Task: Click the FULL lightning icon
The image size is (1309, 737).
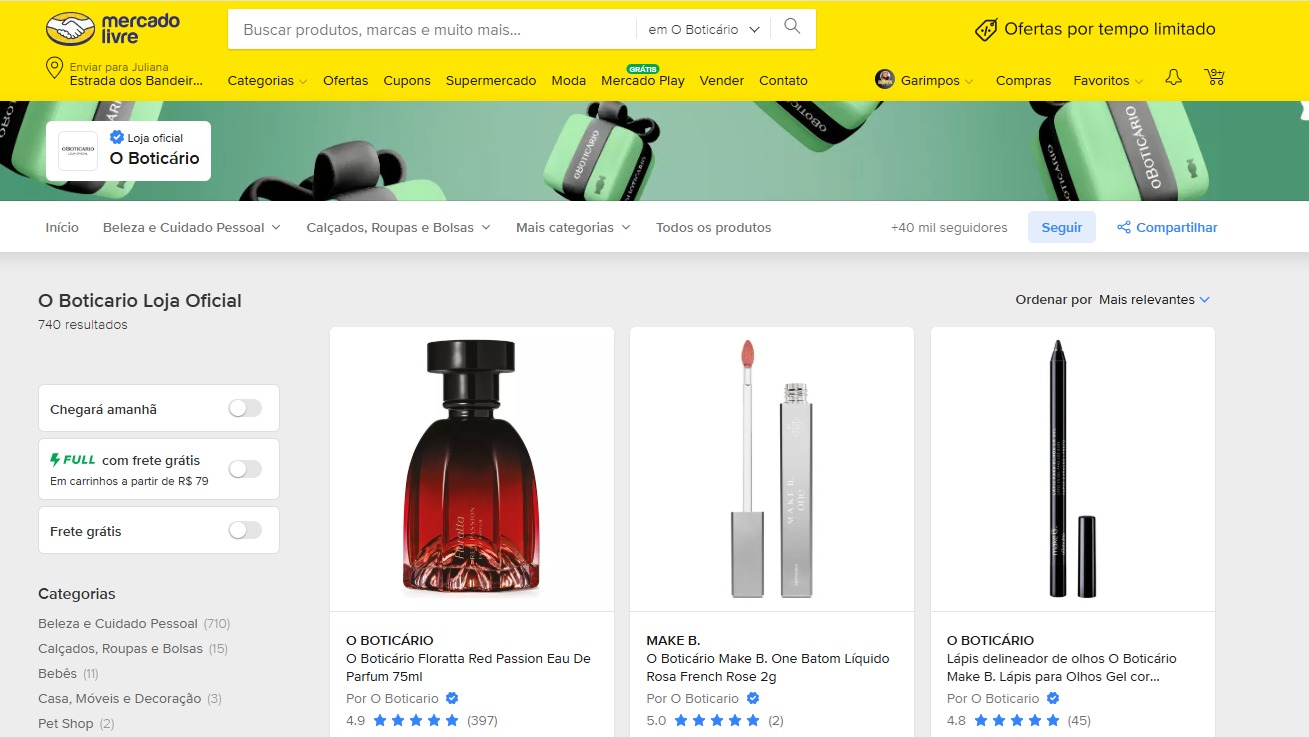Action: point(56,460)
